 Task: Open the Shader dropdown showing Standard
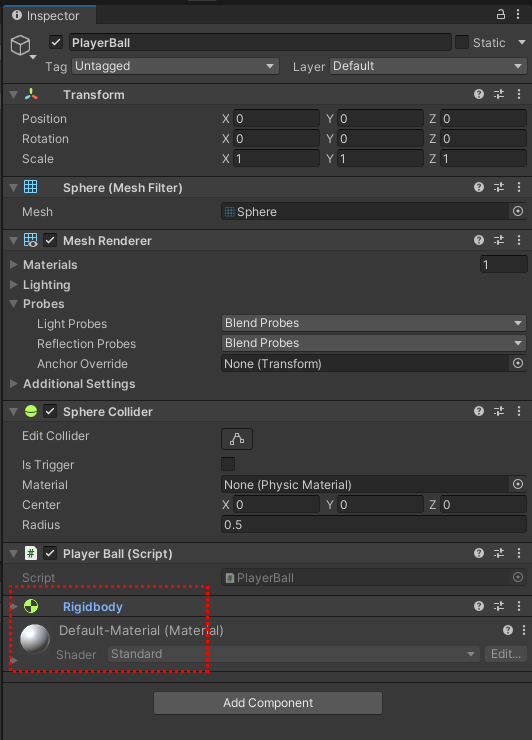coord(293,654)
